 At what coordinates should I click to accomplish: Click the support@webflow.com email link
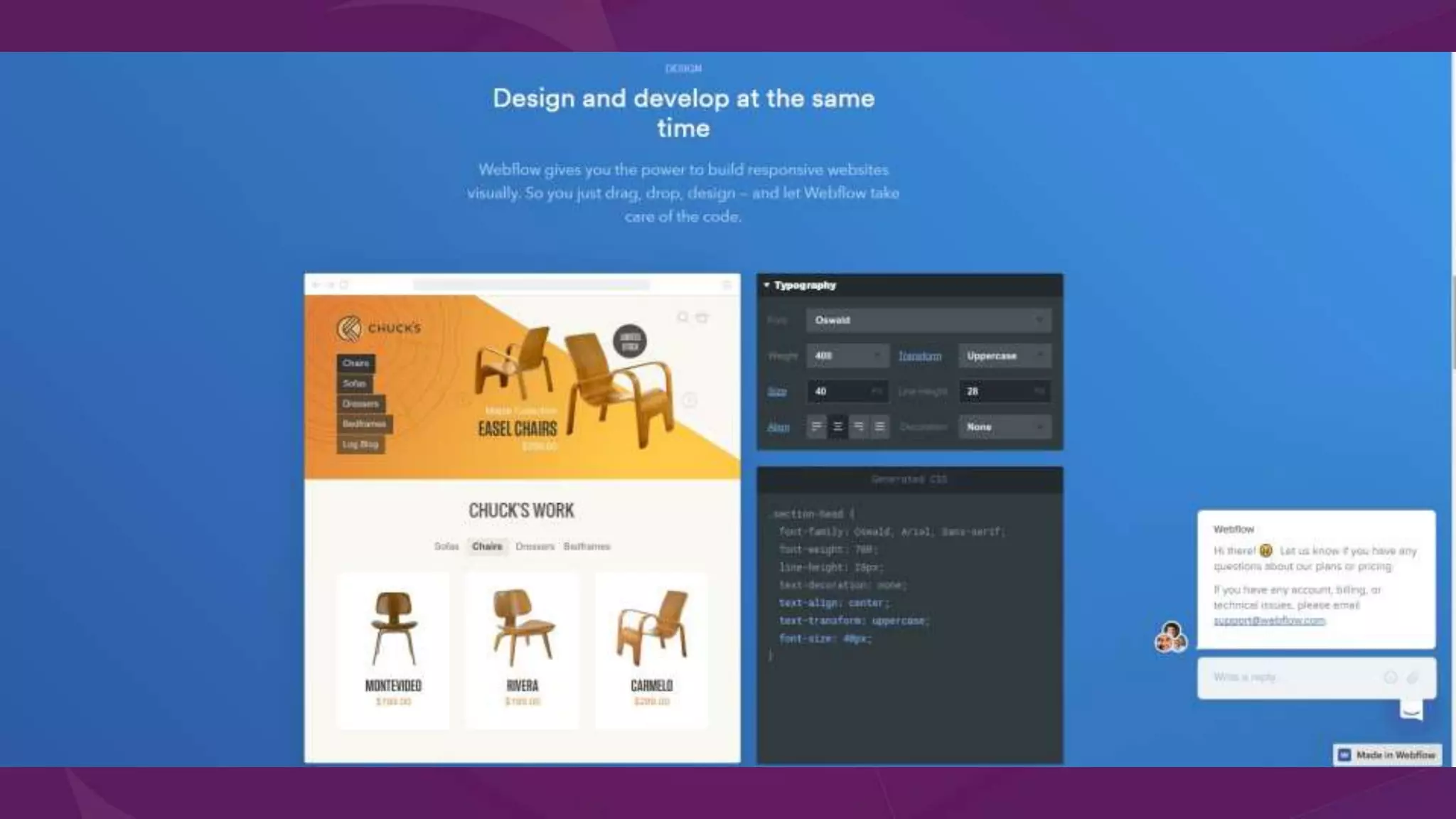point(1269,621)
